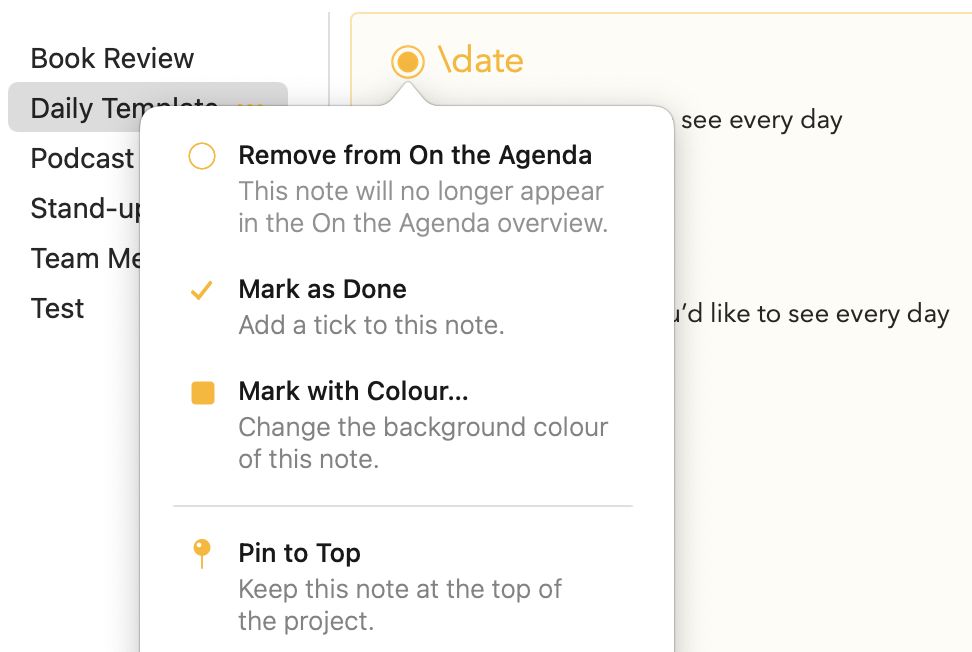
Task: Click "Add a tick to this note" description
Action: click(x=371, y=325)
